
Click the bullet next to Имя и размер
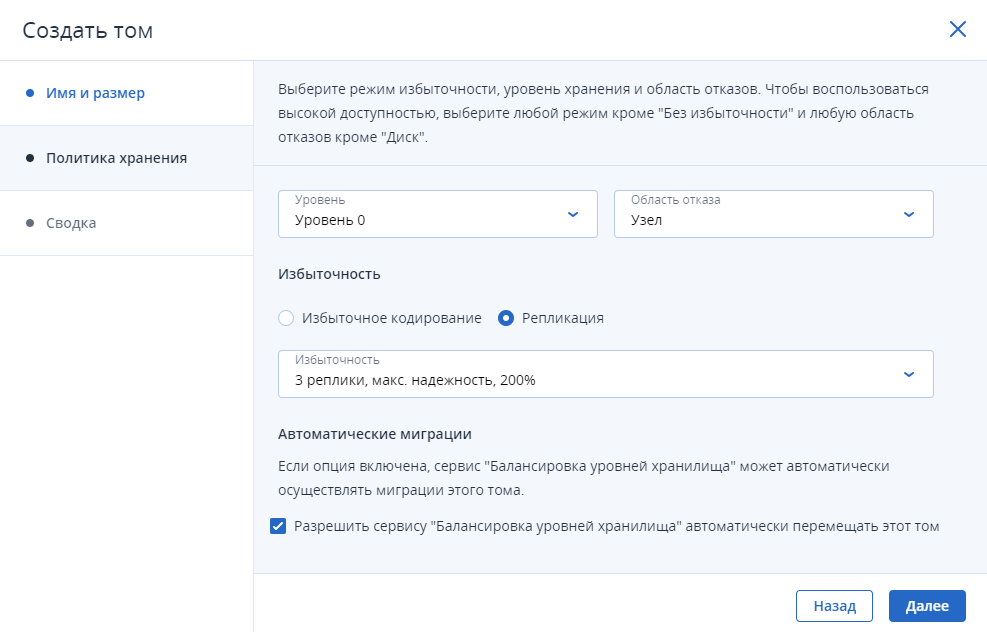[x=30, y=93]
